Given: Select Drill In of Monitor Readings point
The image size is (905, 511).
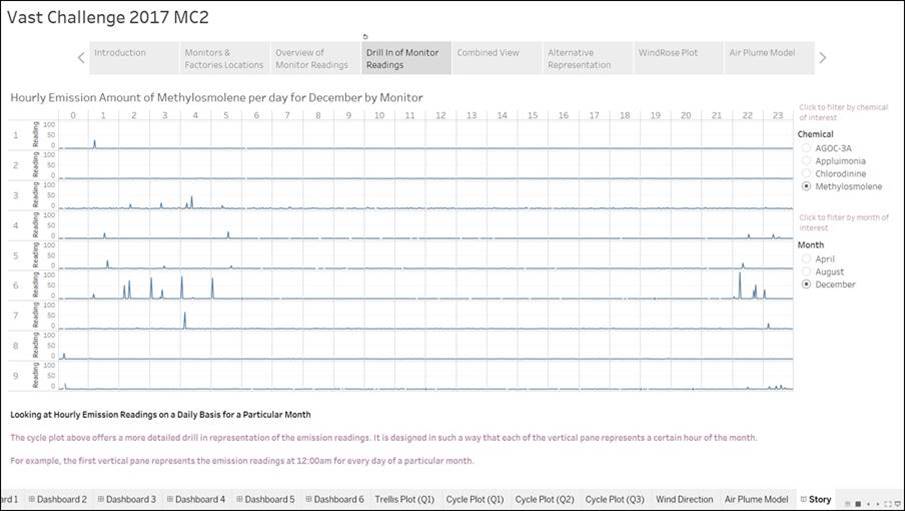Looking at the screenshot, I should tap(406, 58).
